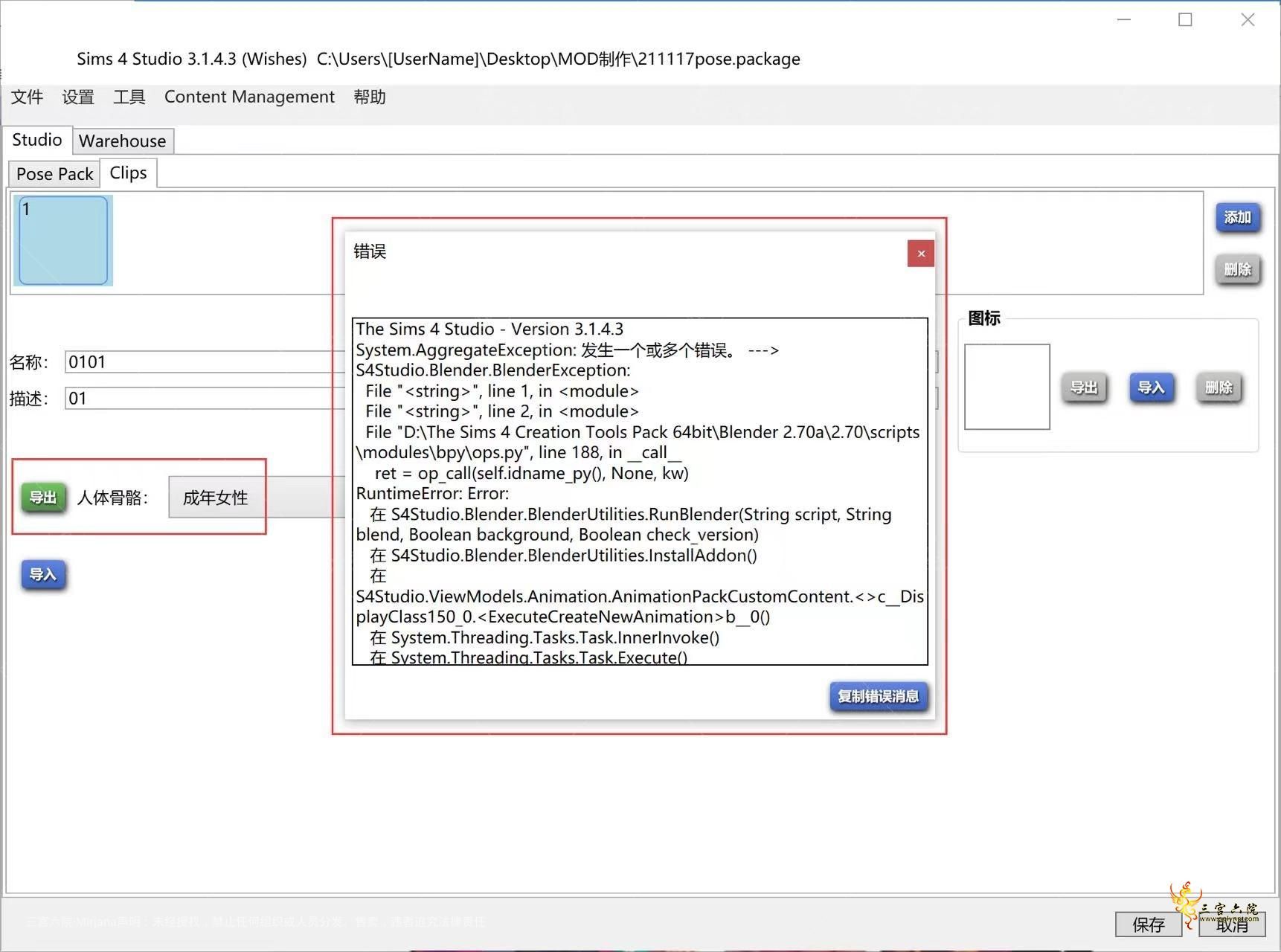Click the 取消 button at the bottom

coord(1233,924)
